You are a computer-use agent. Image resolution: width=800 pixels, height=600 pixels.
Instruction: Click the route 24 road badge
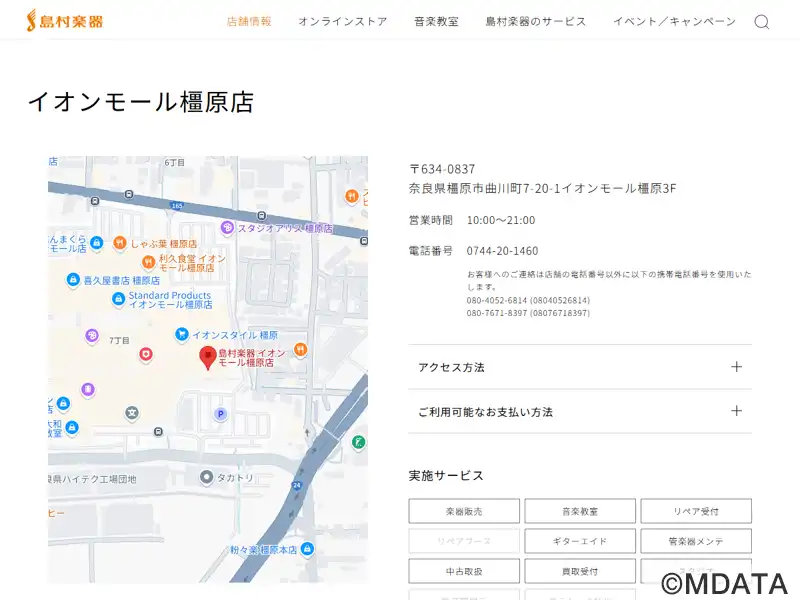coord(296,485)
